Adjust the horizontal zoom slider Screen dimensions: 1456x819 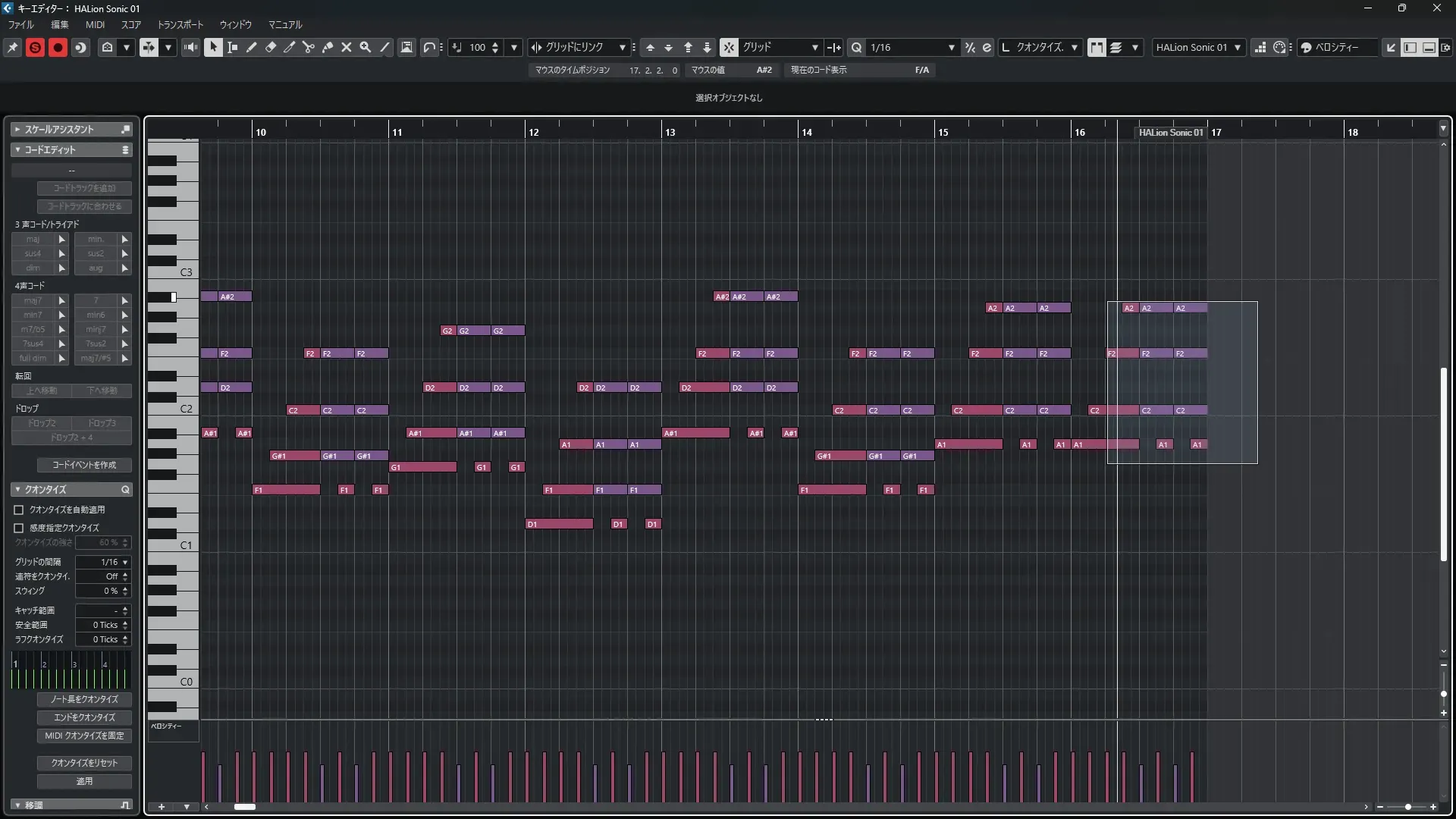click(x=1407, y=807)
